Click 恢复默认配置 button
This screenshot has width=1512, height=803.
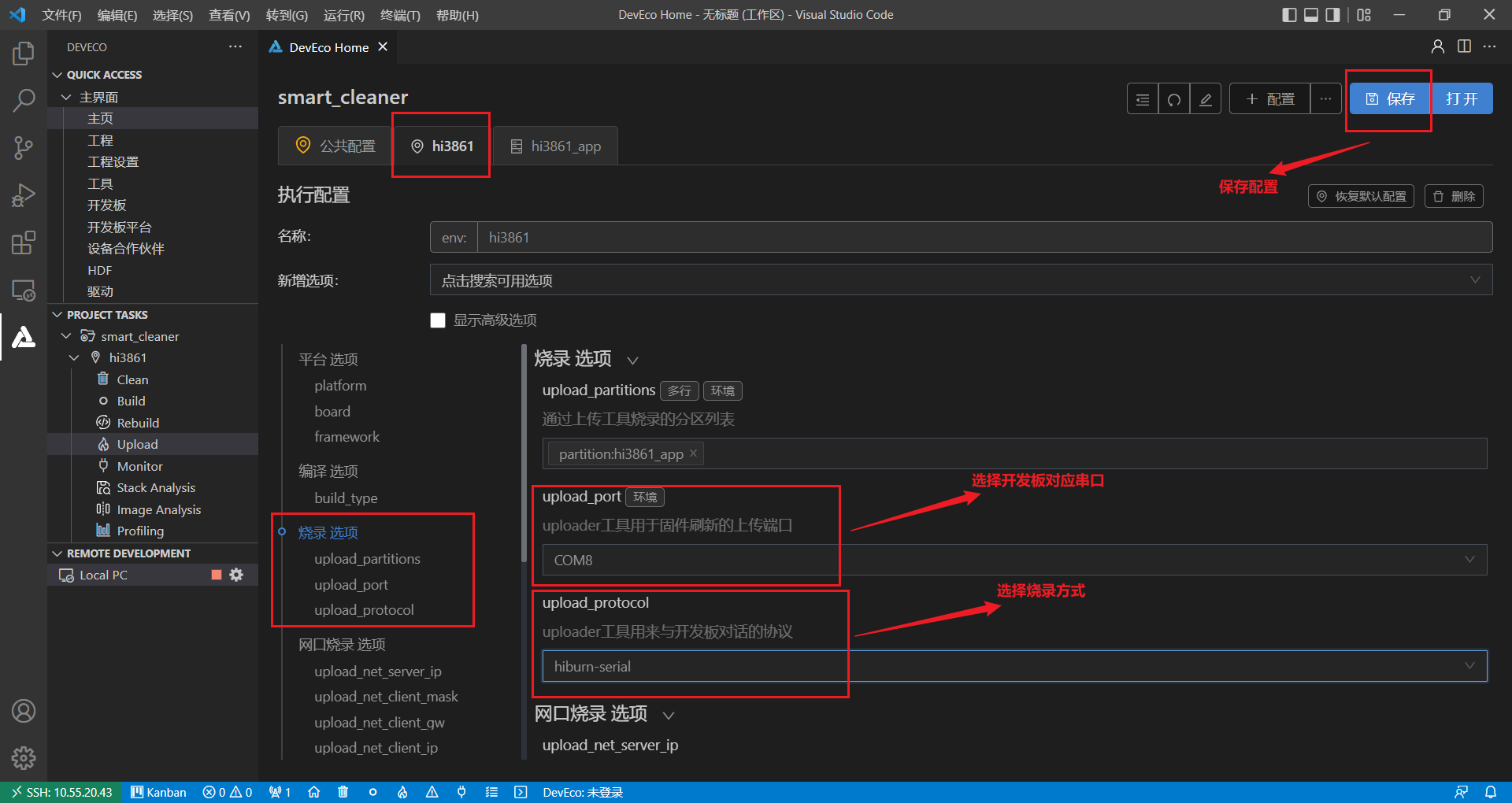[1362, 196]
